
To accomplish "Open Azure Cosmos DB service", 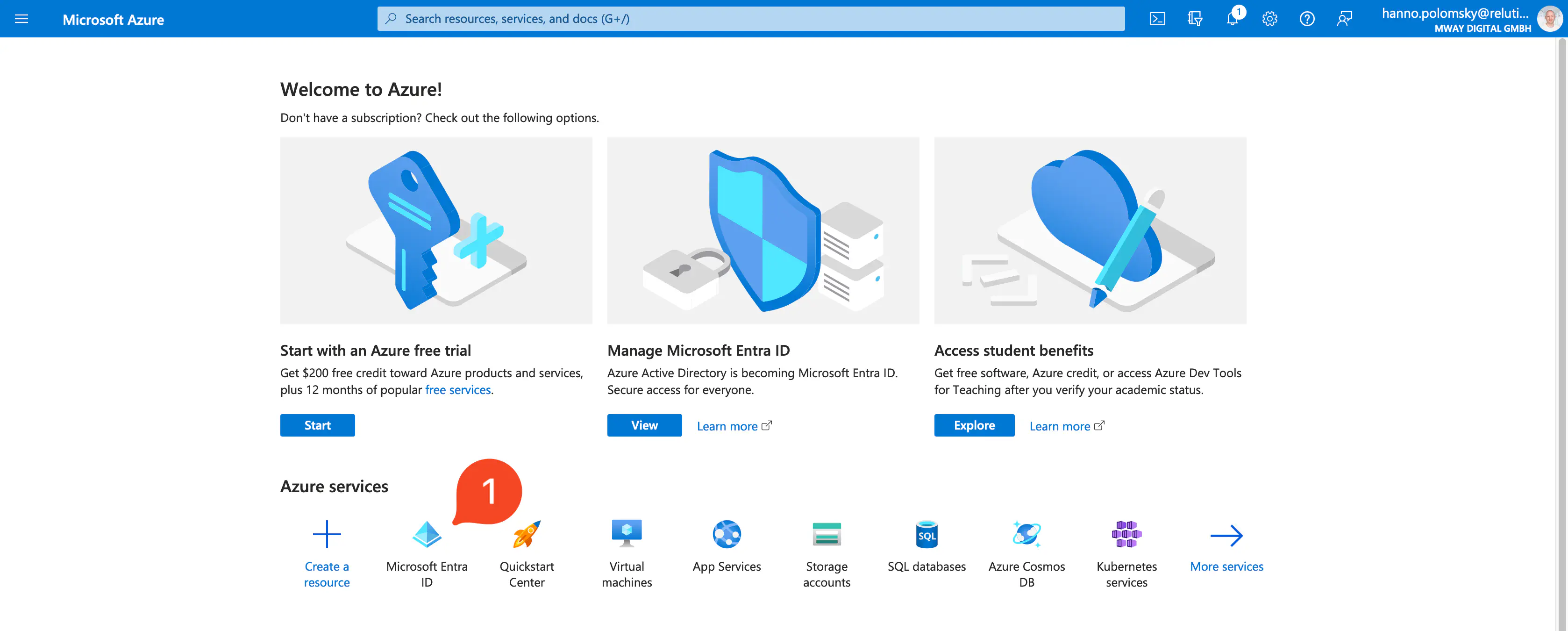I will click(1026, 535).
